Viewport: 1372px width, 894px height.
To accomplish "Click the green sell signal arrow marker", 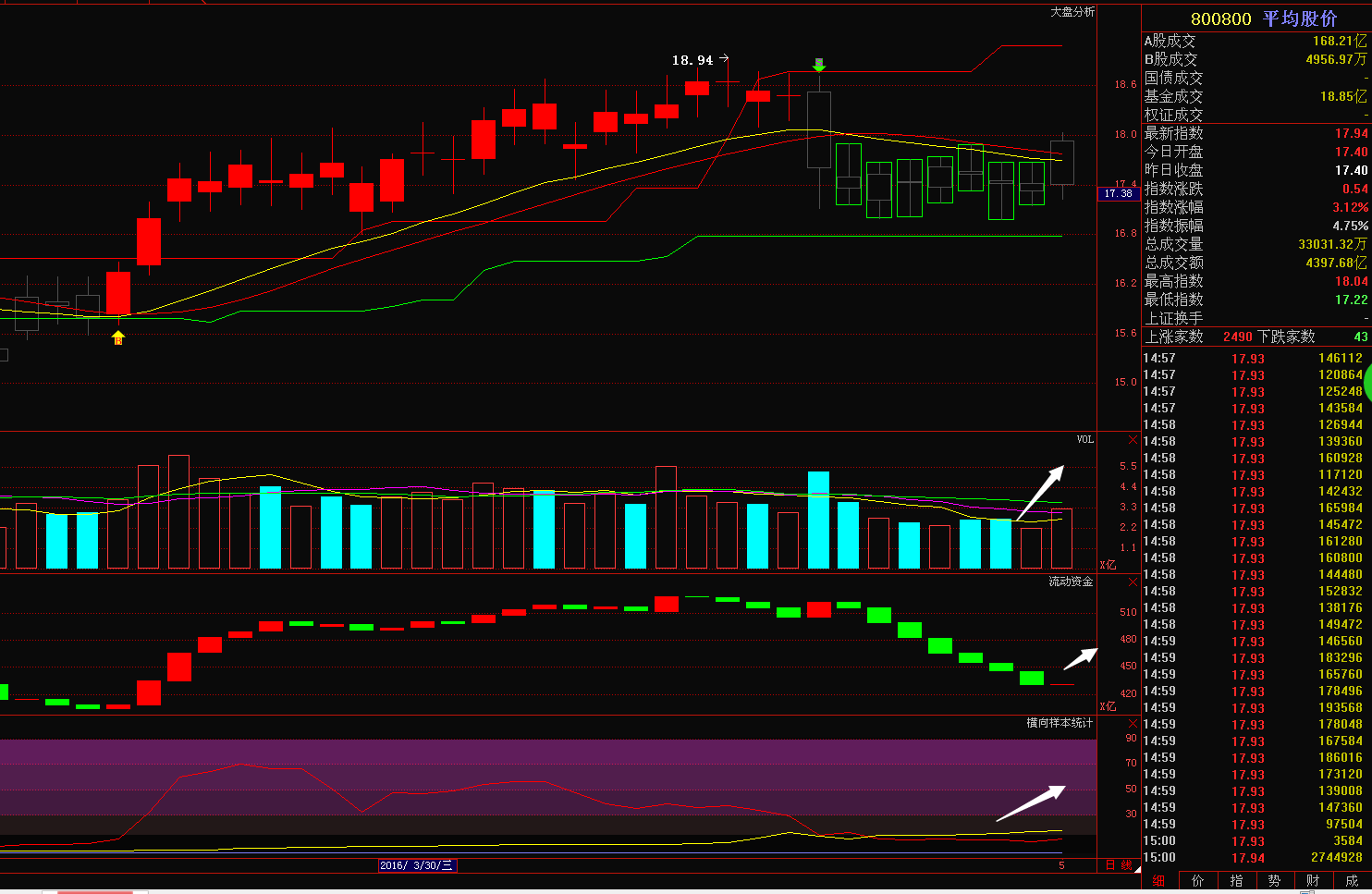I will click(818, 65).
